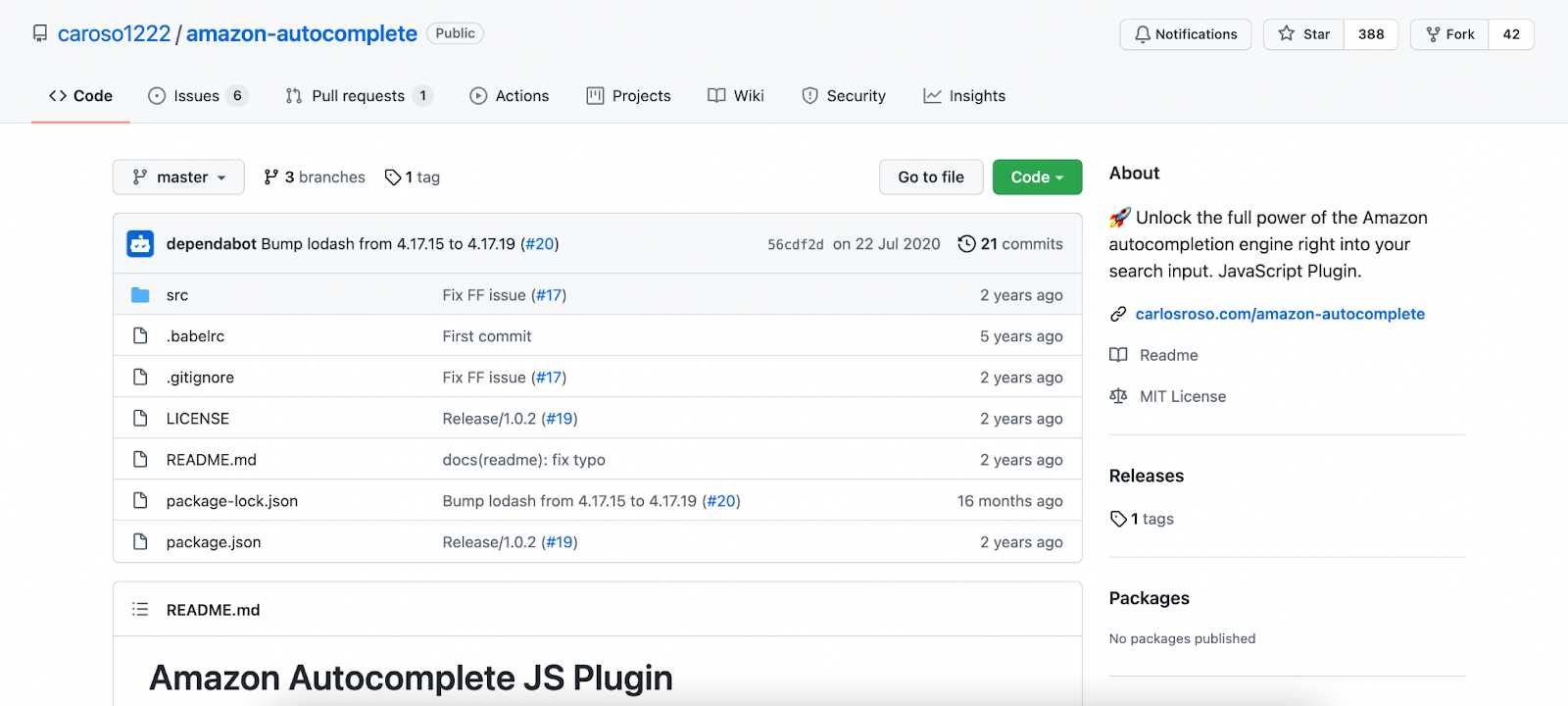The height and width of the screenshot is (706, 1568).
Task: Open the Packages heading link
Action: (1150, 598)
